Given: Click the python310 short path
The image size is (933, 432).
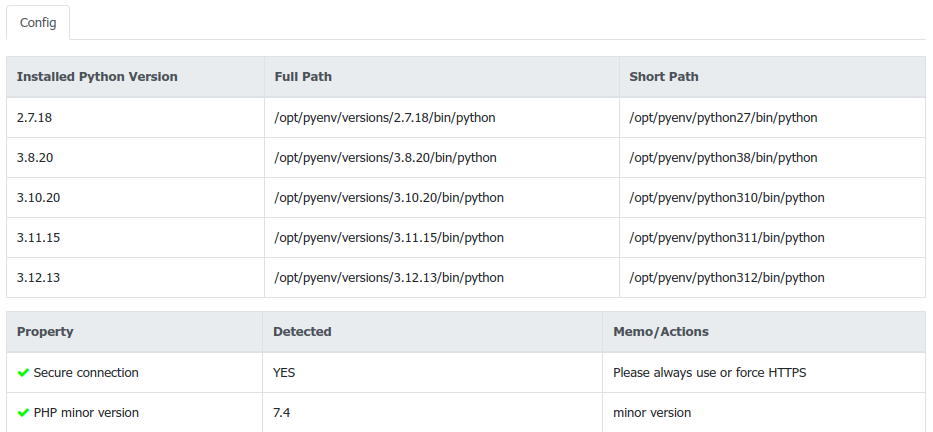Looking at the screenshot, I should point(727,198).
